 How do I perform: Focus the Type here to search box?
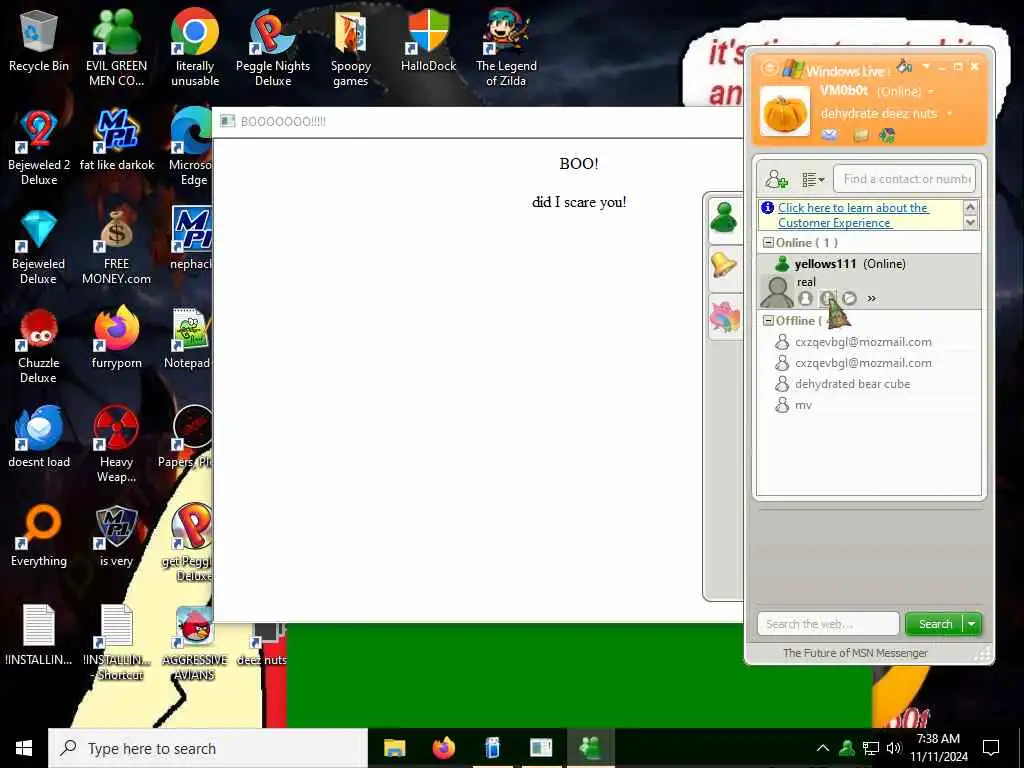[x=208, y=748]
